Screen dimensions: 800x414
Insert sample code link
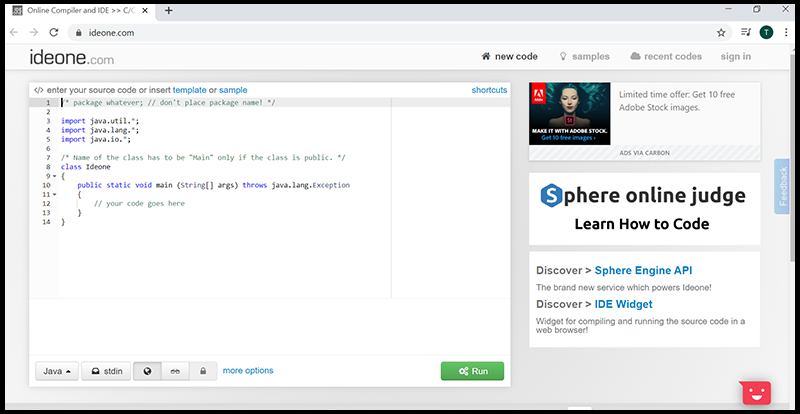coord(233,90)
